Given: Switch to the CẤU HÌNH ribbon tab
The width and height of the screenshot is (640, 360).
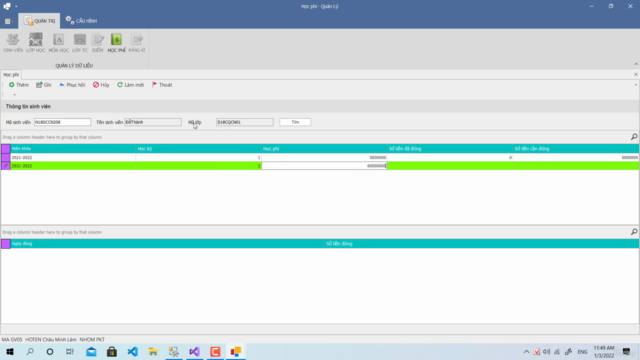Looking at the screenshot, I should (x=81, y=20).
